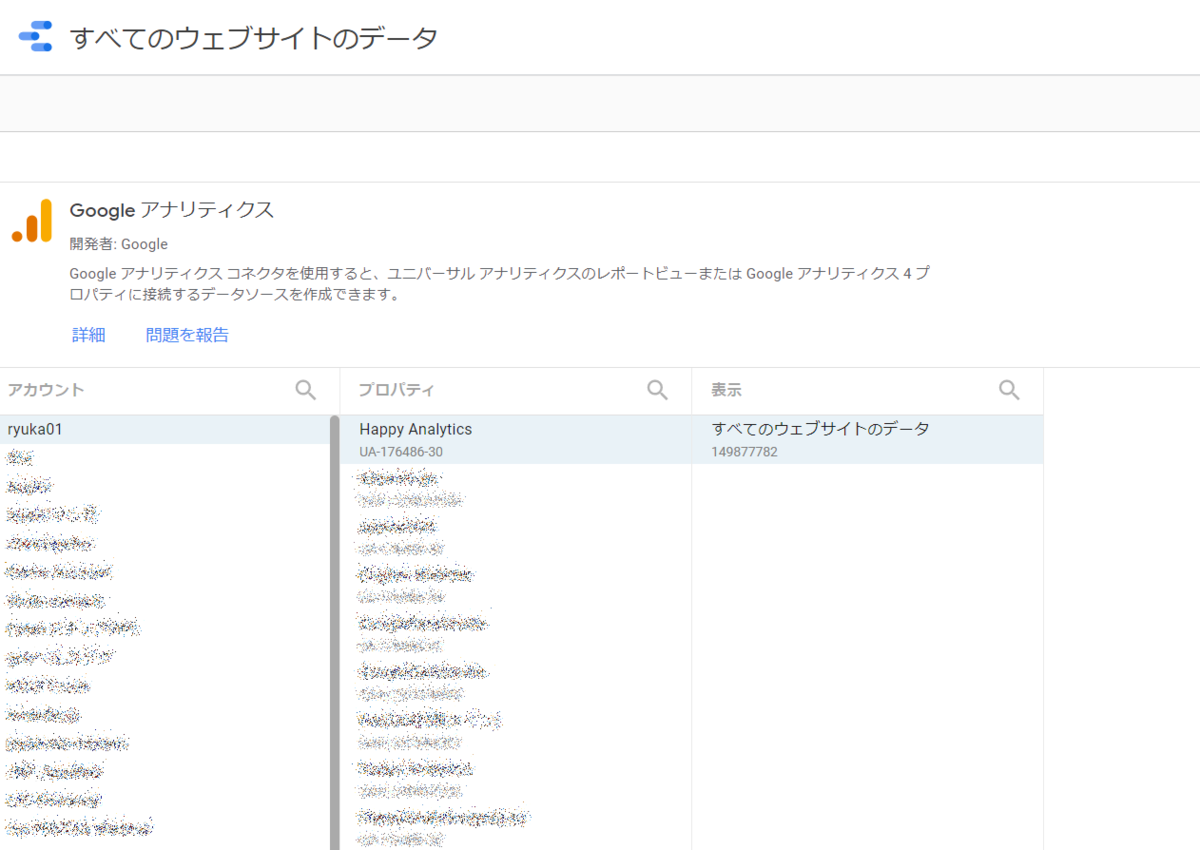Open the 詳細 link
1200x850 pixels.
click(x=89, y=335)
